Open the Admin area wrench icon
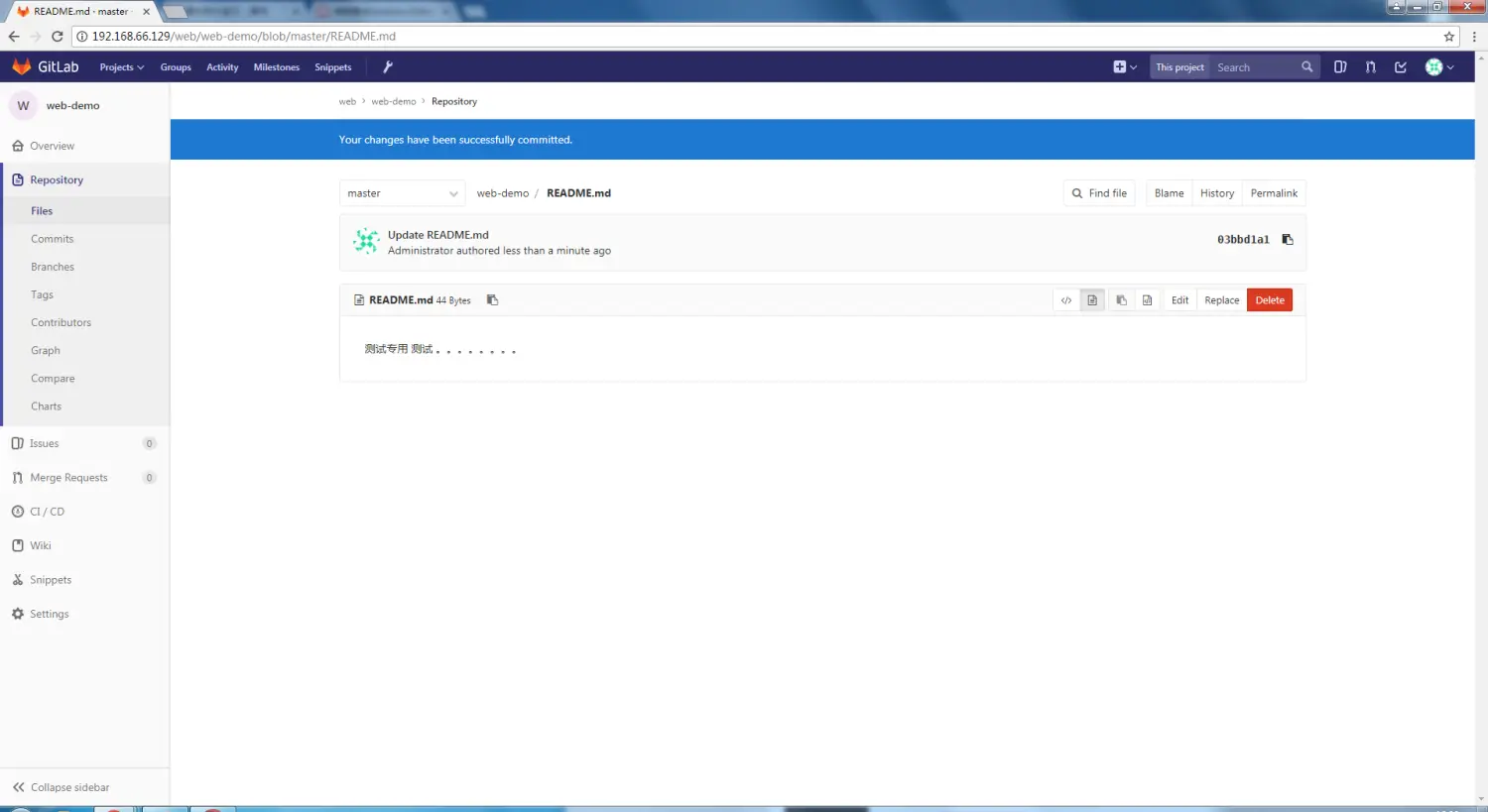 click(388, 66)
